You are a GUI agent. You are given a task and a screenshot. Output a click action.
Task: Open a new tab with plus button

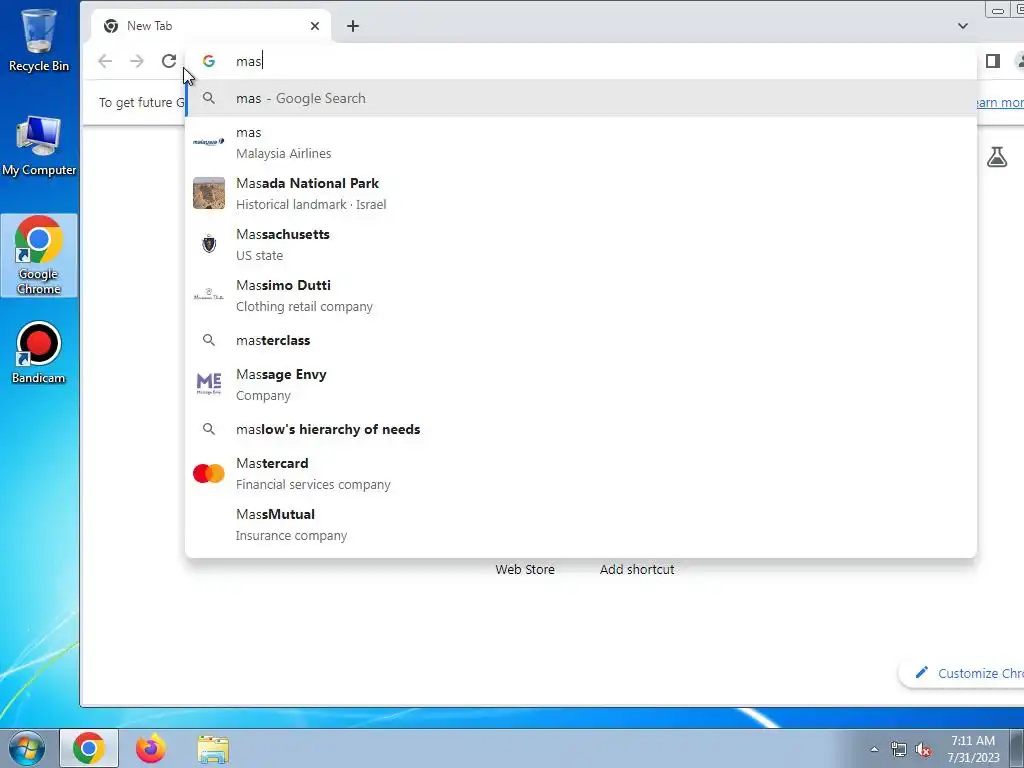(353, 25)
